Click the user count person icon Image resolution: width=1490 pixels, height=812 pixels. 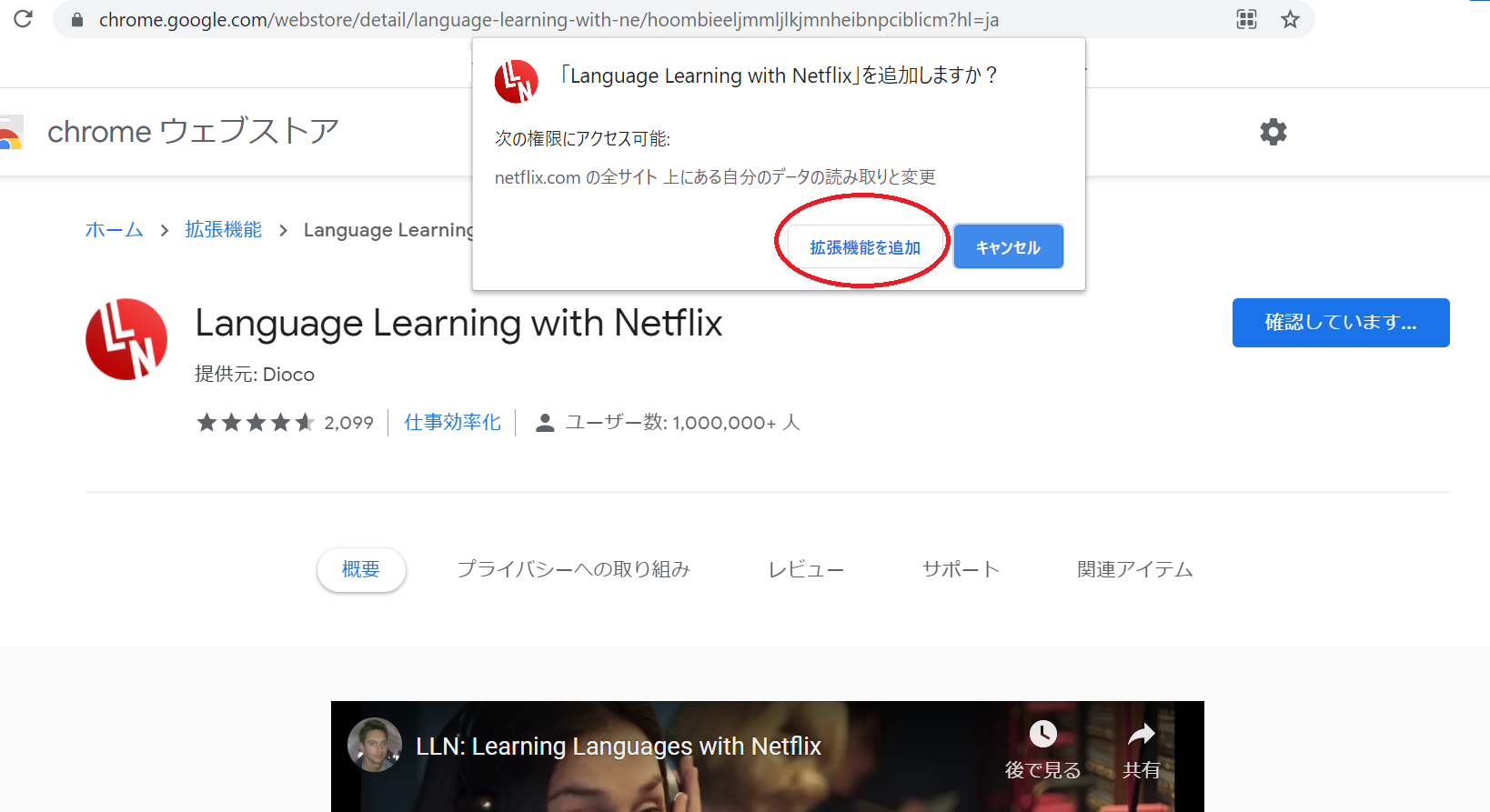545,423
